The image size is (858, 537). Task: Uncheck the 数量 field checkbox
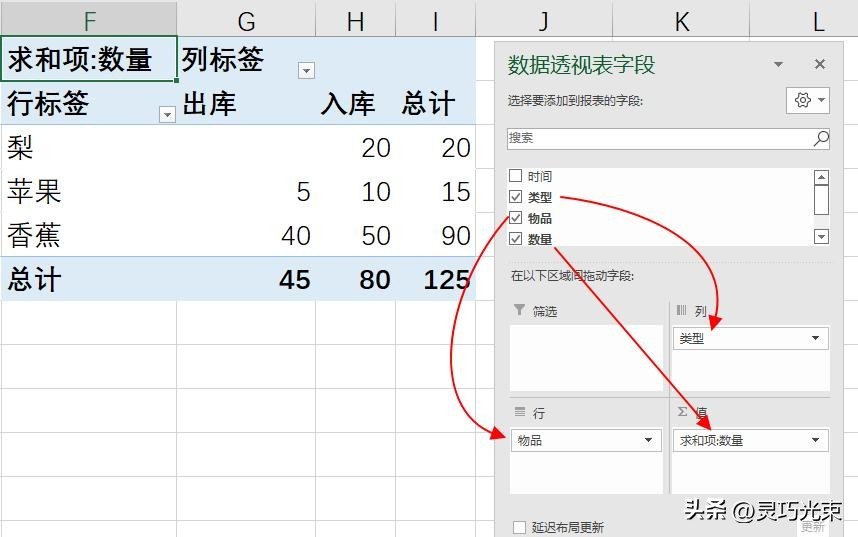click(515, 239)
